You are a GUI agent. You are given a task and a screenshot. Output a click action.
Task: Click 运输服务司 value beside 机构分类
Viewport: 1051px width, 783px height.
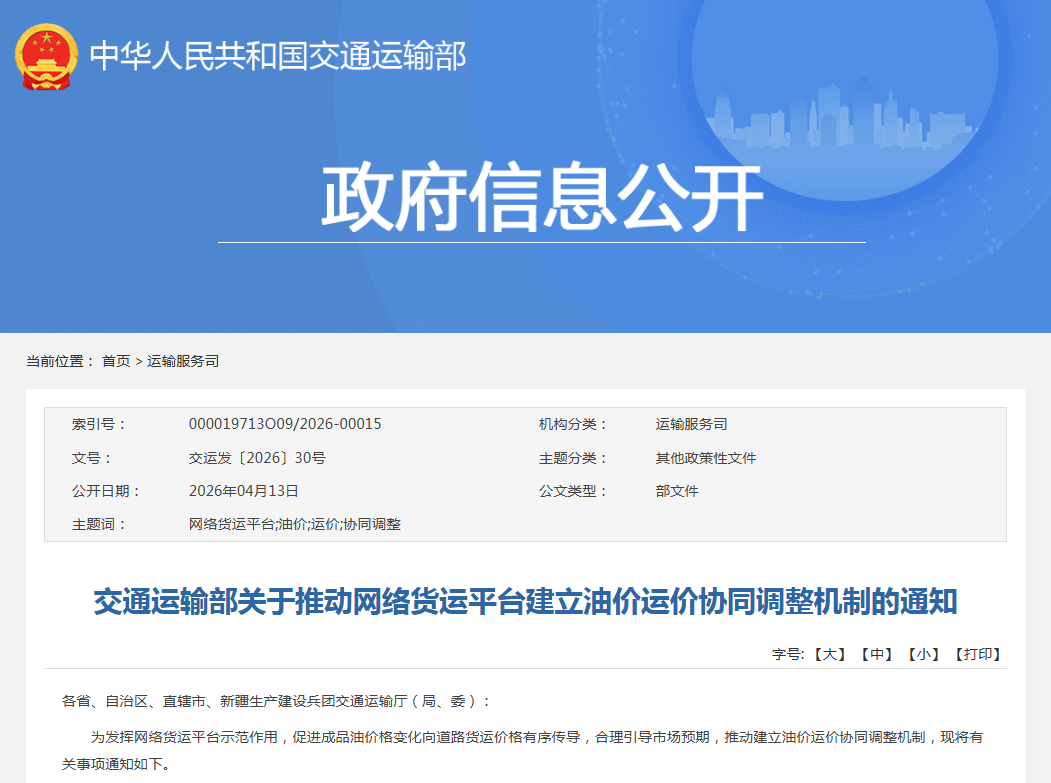[691, 424]
